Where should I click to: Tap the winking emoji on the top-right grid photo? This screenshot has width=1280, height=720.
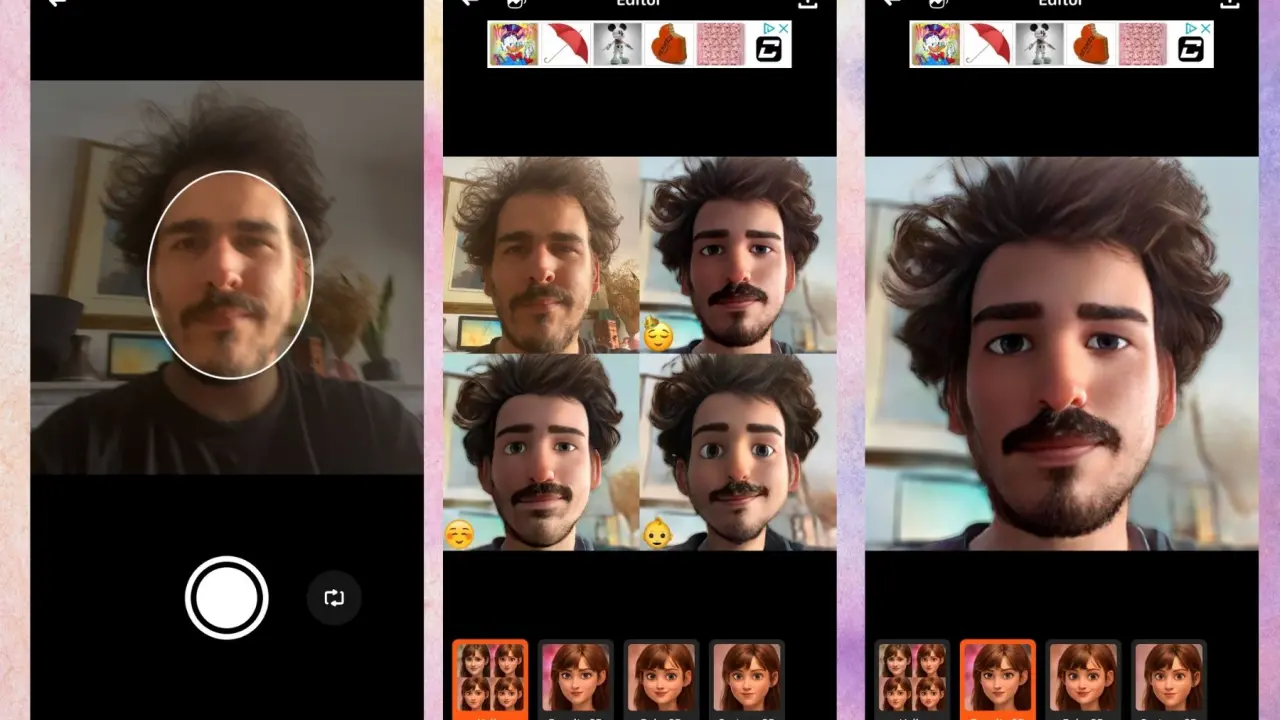[x=658, y=334]
